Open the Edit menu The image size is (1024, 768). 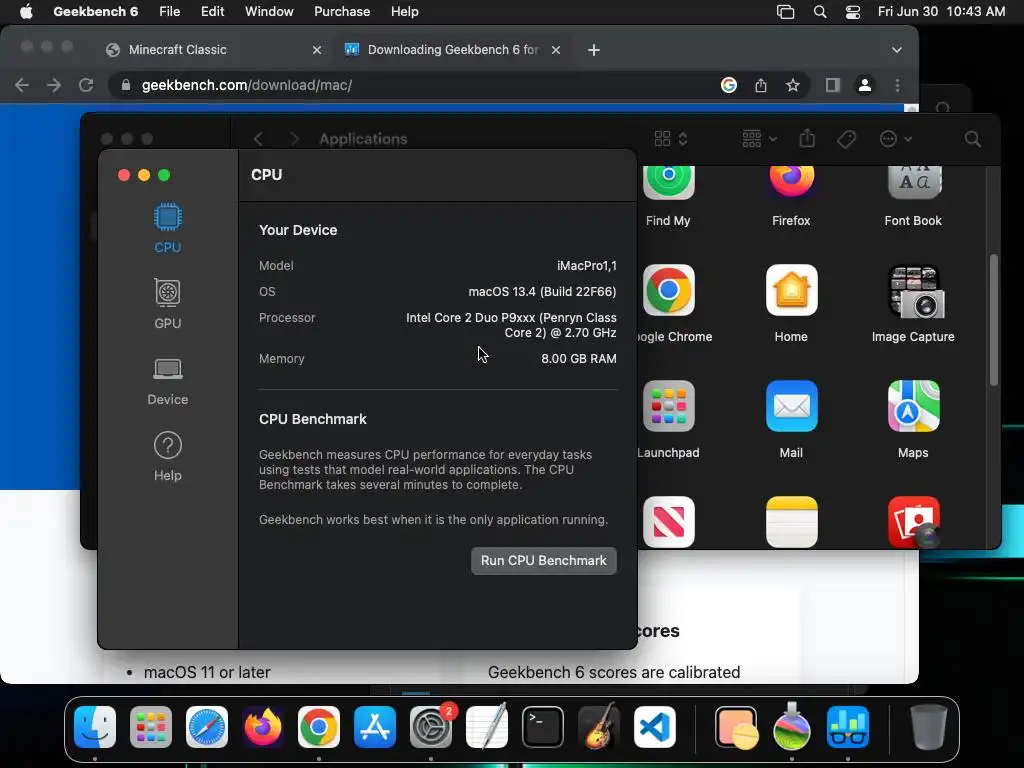tap(212, 12)
